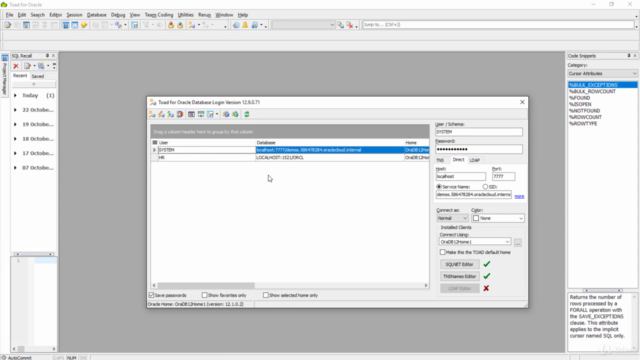This screenshot has height=360, width=640.
Task: Click the TNSNames Editor button
Action: [460, 276]
